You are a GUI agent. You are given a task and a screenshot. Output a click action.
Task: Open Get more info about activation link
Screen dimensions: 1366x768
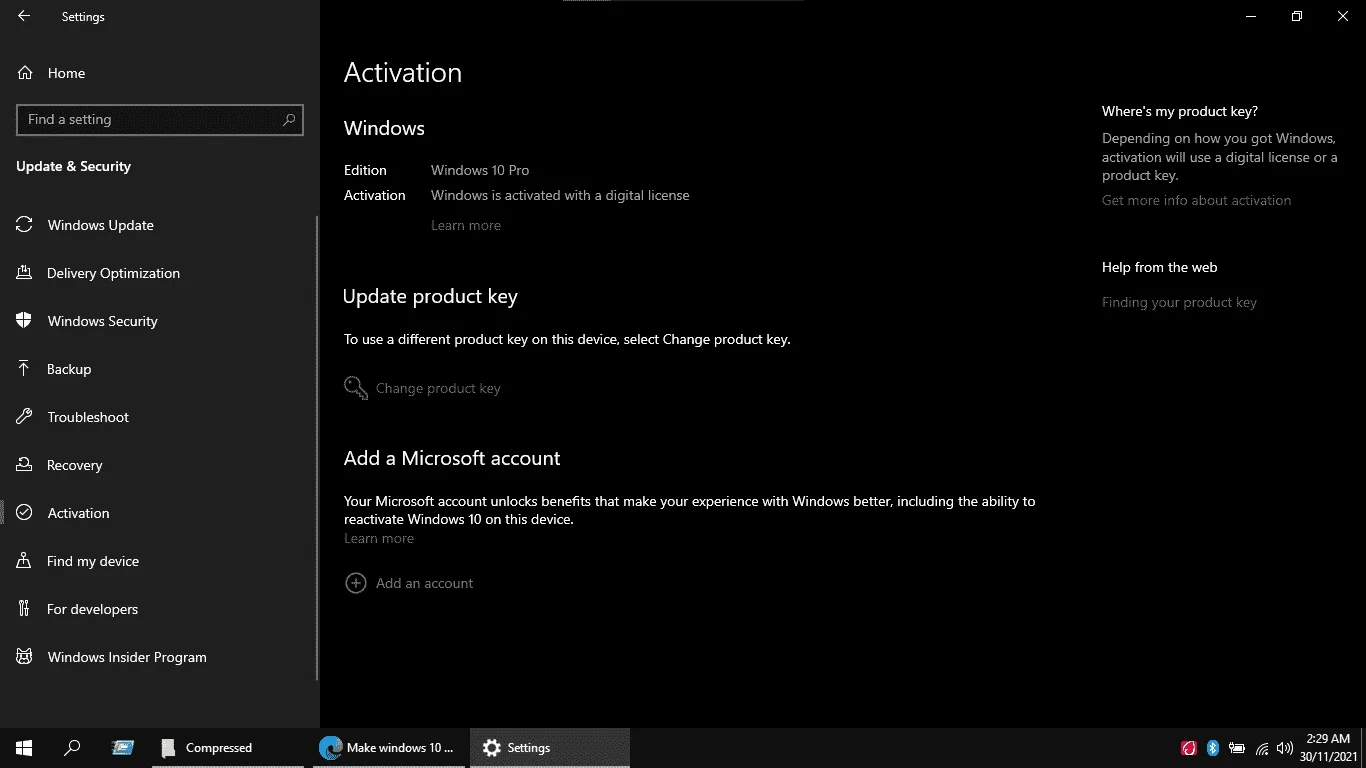click(1196, 200)
